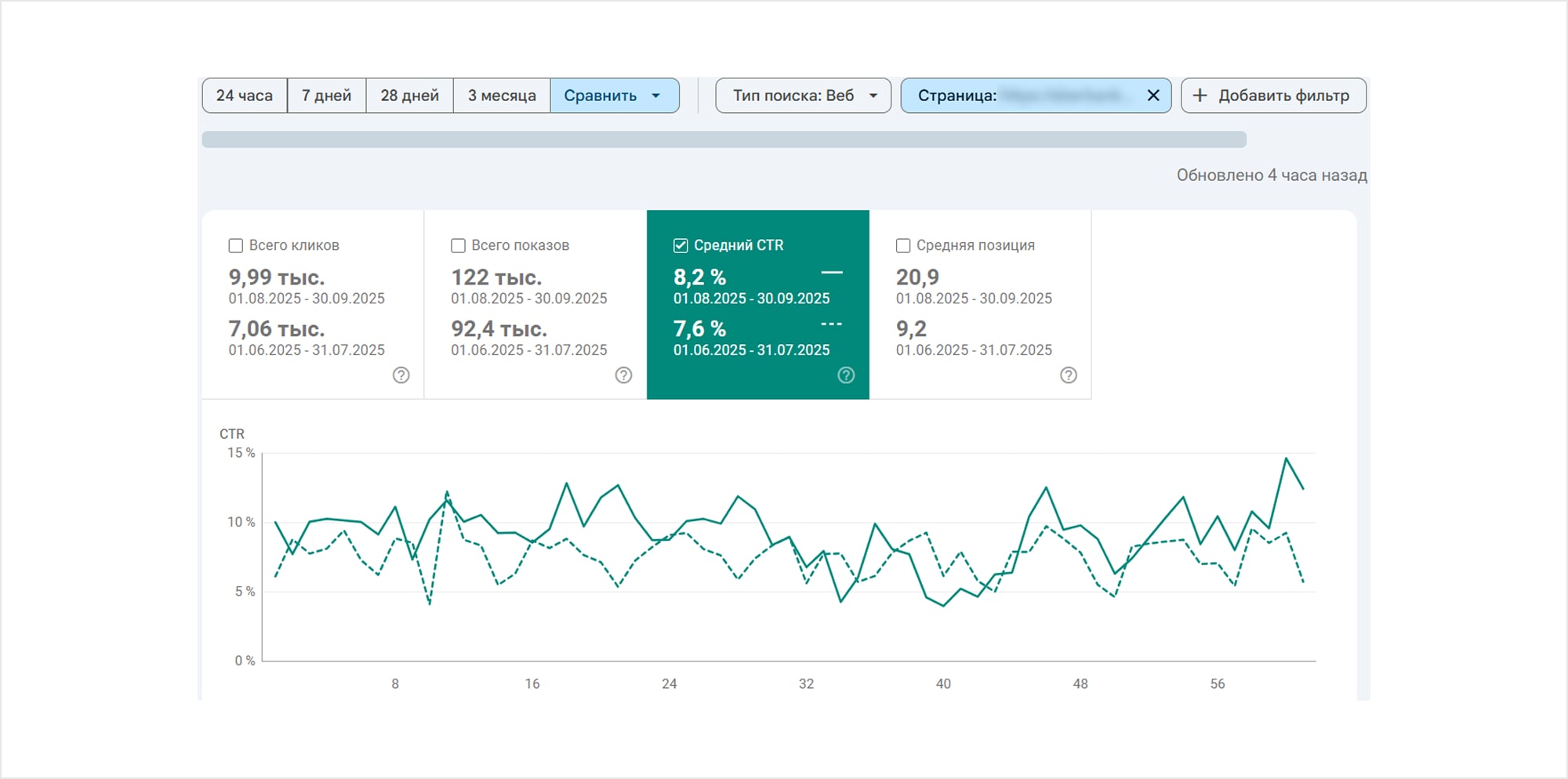Disable the Средний CTR checkbox

click(681, 245)
